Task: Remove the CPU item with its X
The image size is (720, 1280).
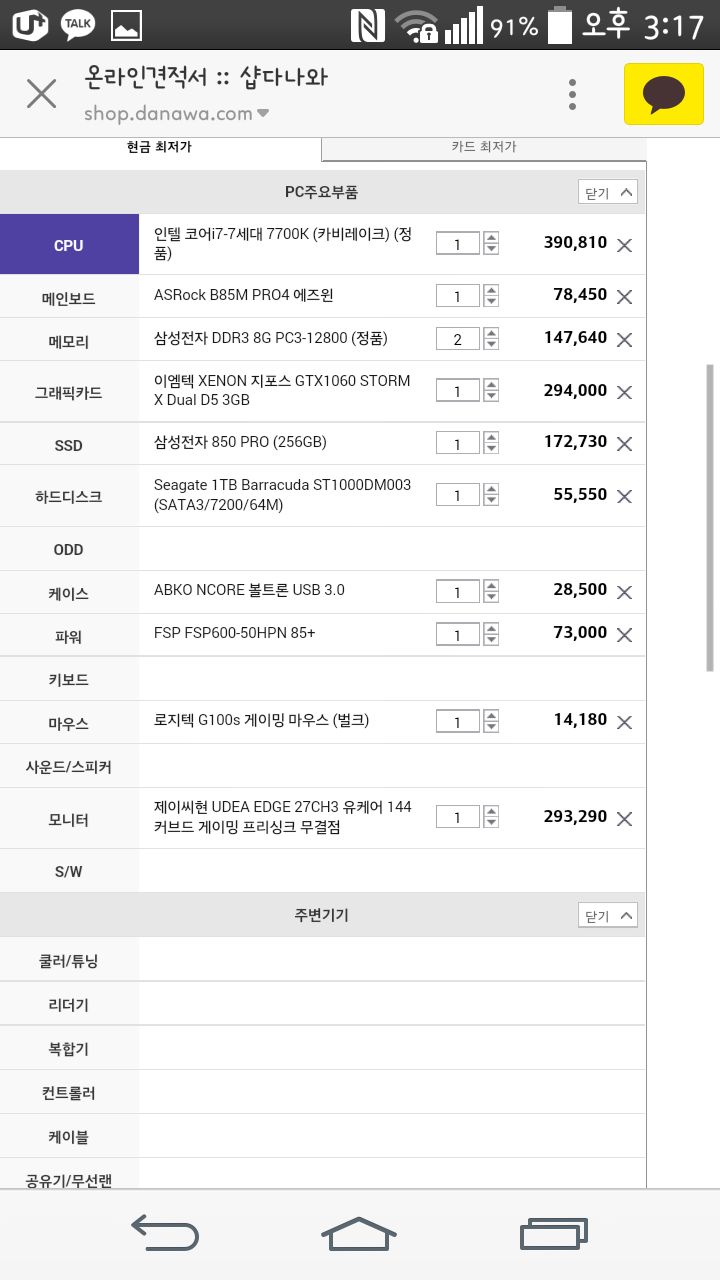Action: tap(625, 245)
